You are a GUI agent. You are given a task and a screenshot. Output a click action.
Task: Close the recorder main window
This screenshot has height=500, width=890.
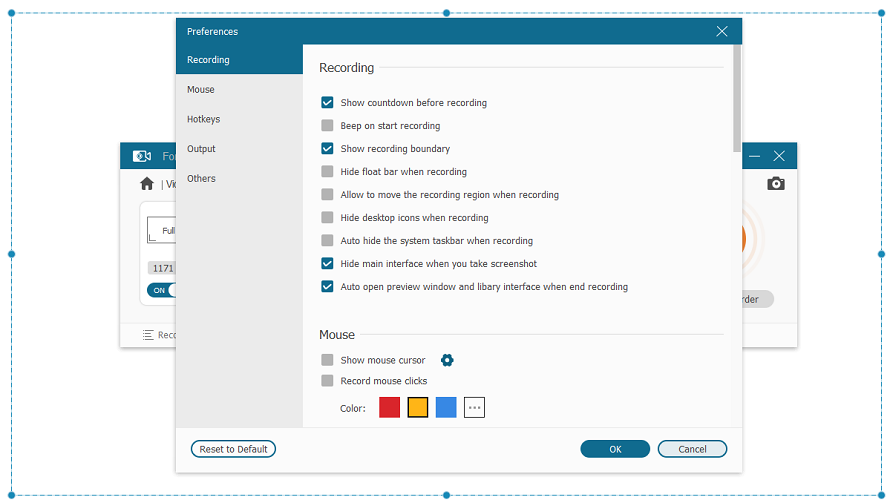(779, 156)
